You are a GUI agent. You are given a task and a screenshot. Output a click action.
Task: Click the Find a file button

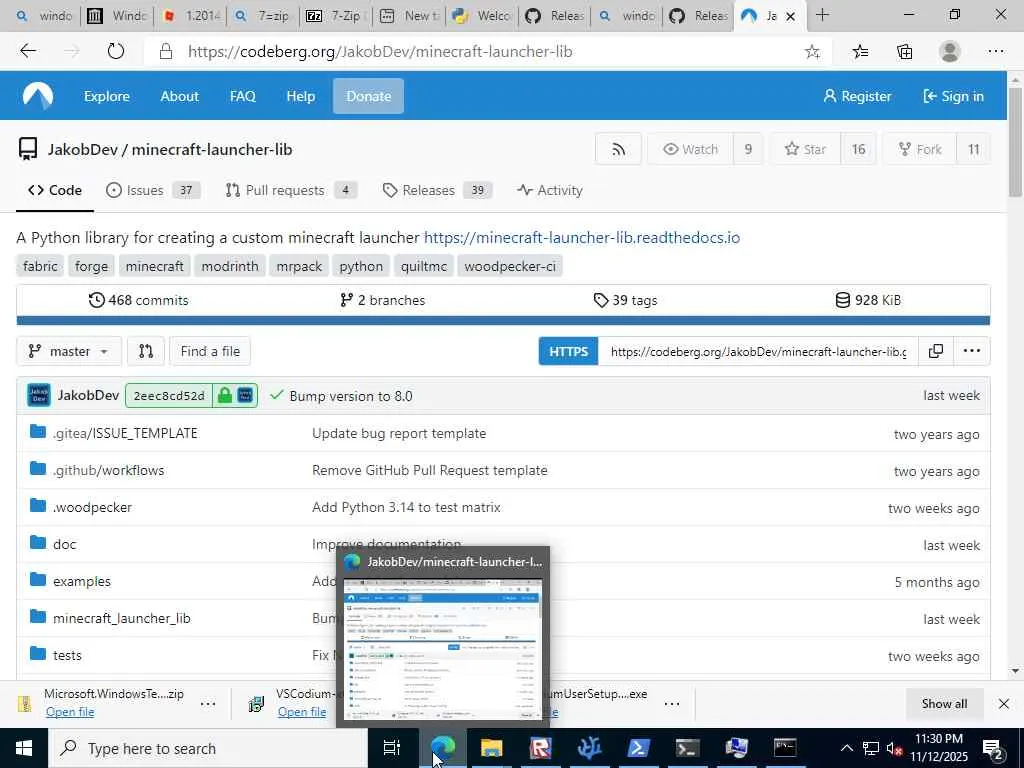[210, 351]
